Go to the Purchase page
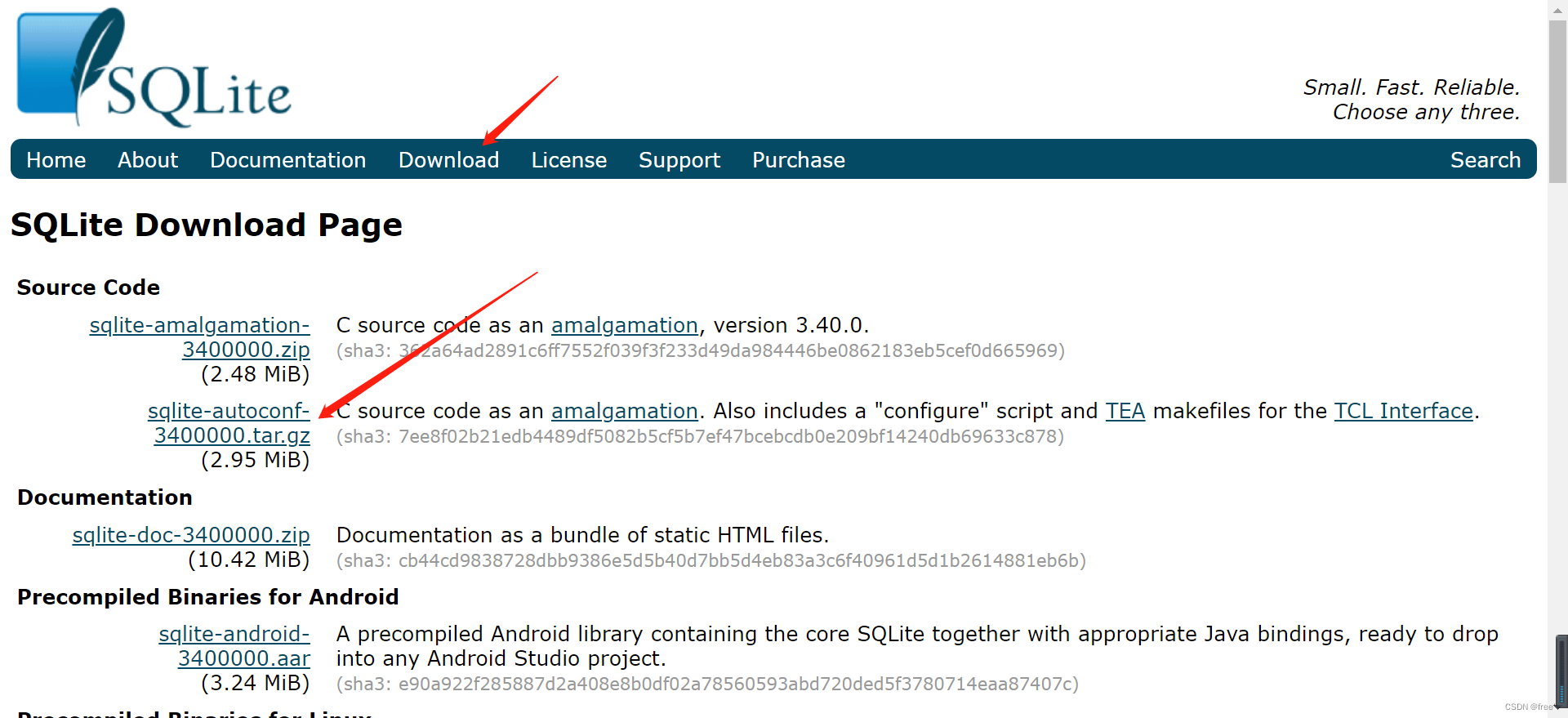1568x718 pixels. click(799, 160)
